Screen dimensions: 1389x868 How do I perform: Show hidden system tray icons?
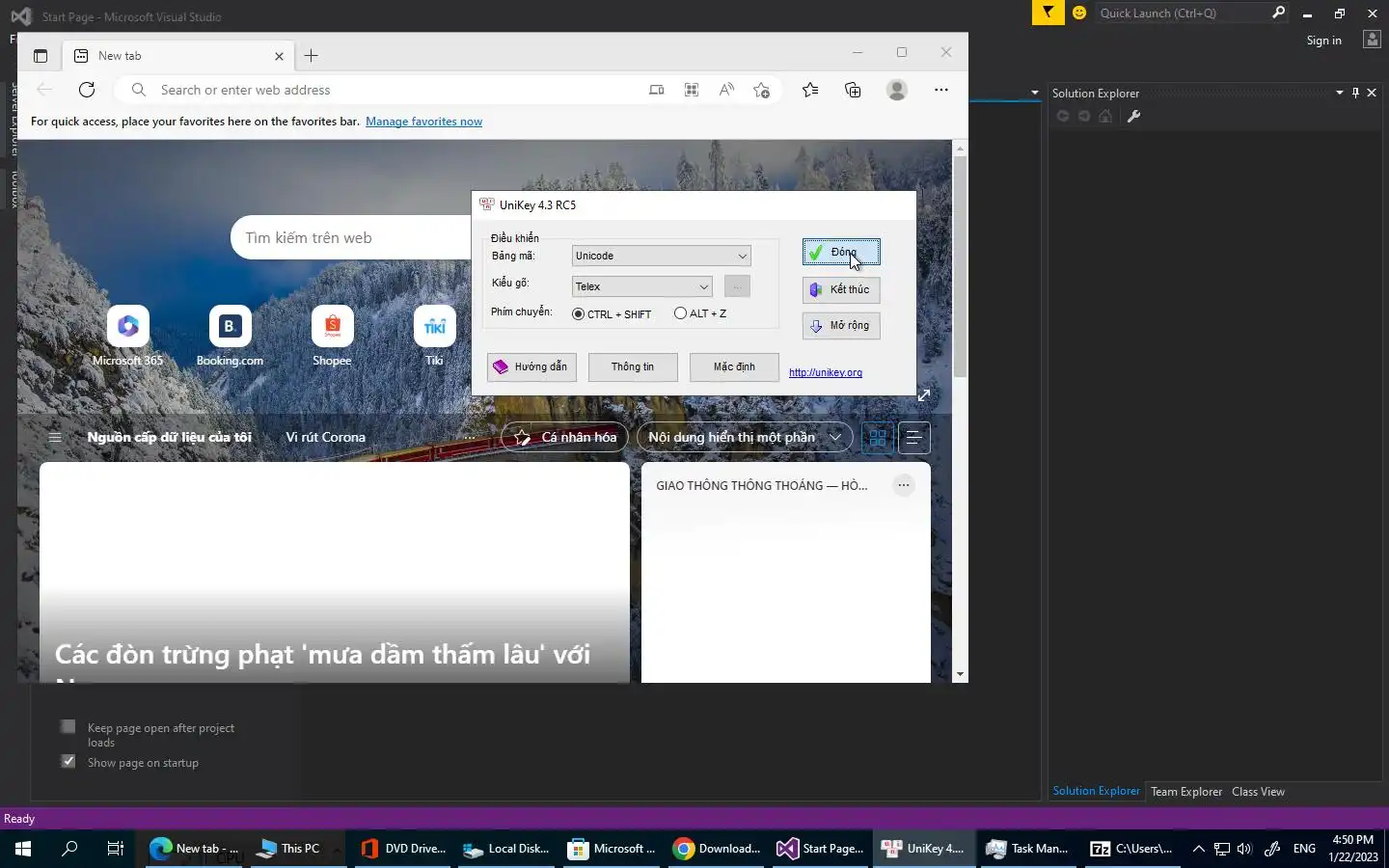click(1198, 849)
